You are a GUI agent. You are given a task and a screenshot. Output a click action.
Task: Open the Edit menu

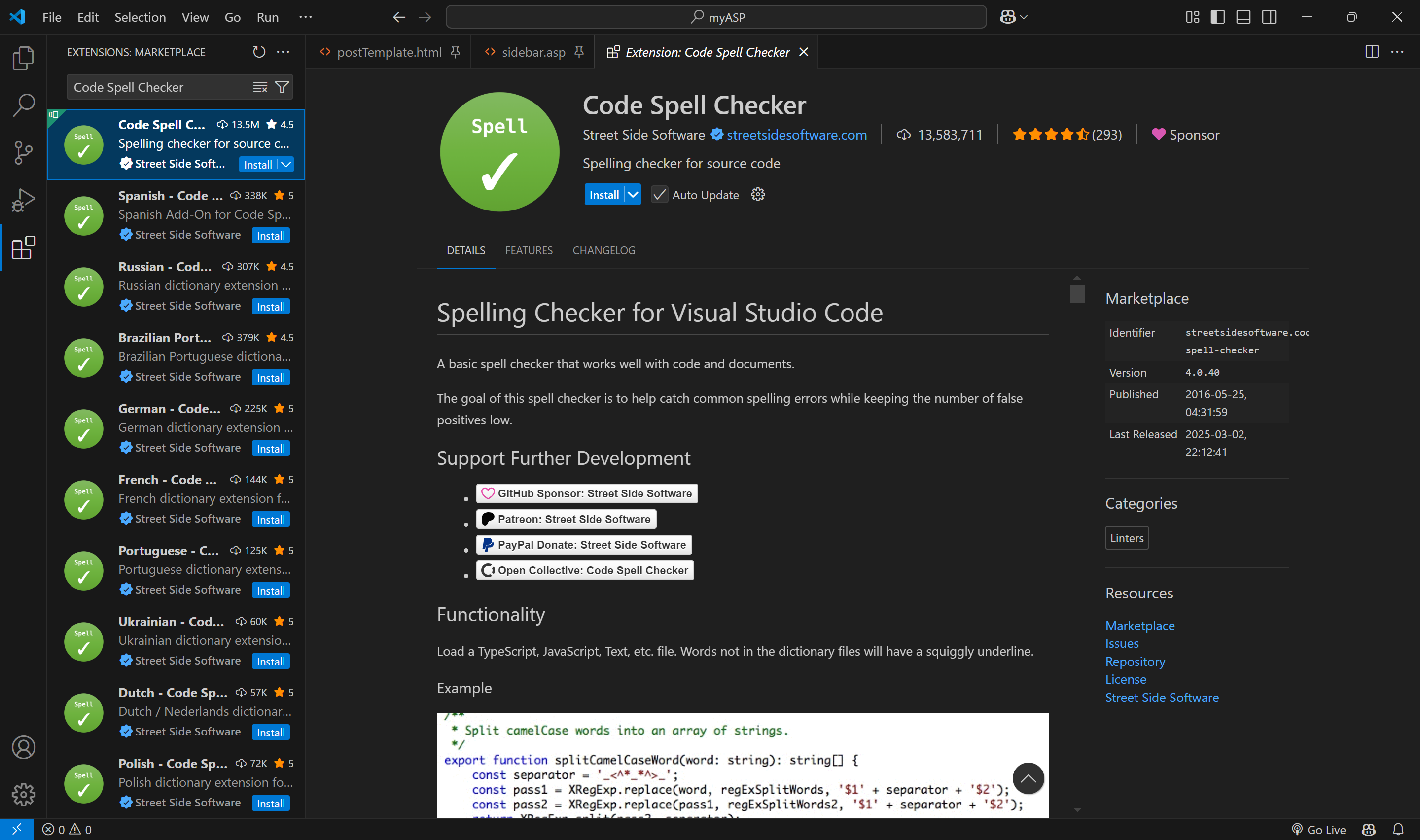tap(88, 17)
